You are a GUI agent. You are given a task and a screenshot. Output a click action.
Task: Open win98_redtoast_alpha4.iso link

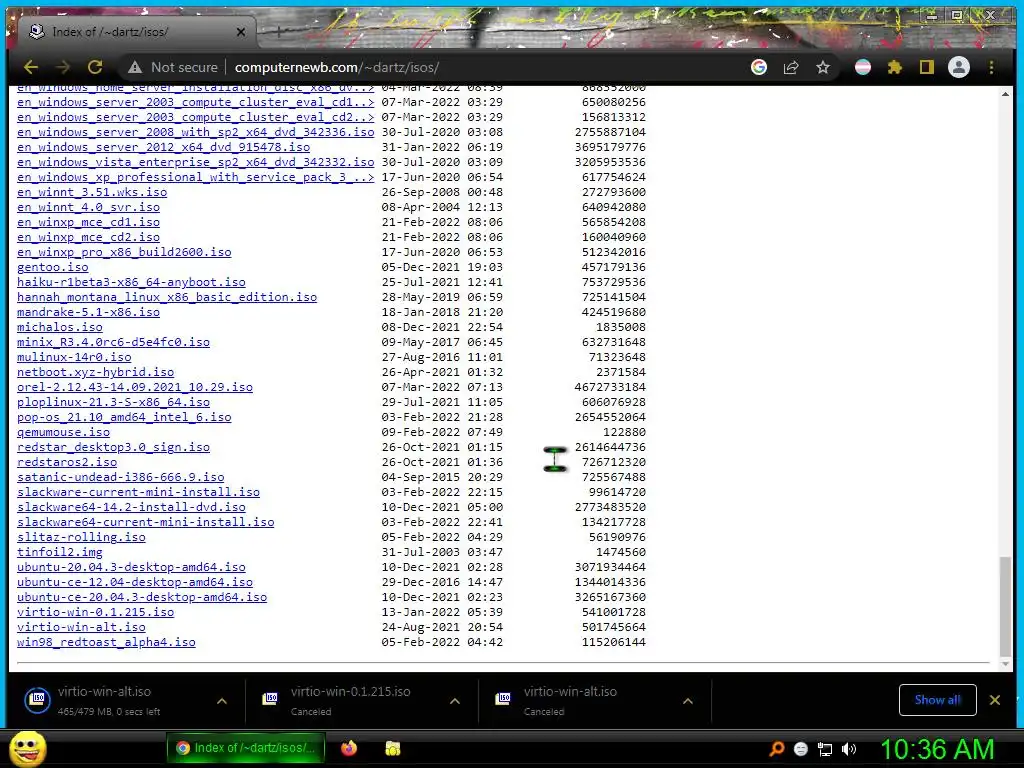[x=106, y=642]
